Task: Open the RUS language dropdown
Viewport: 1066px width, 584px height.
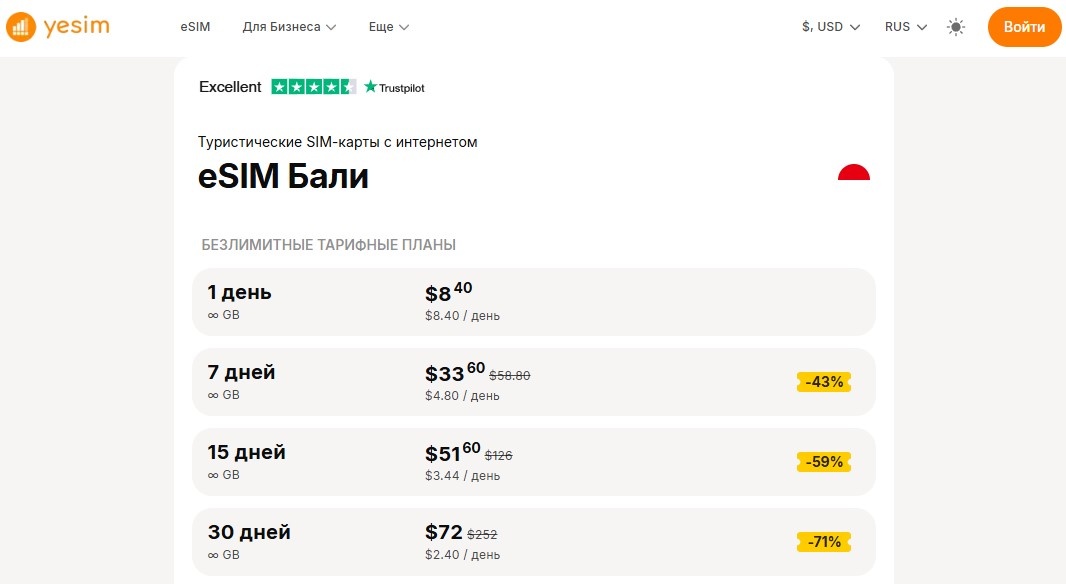Action: [906, 27]
